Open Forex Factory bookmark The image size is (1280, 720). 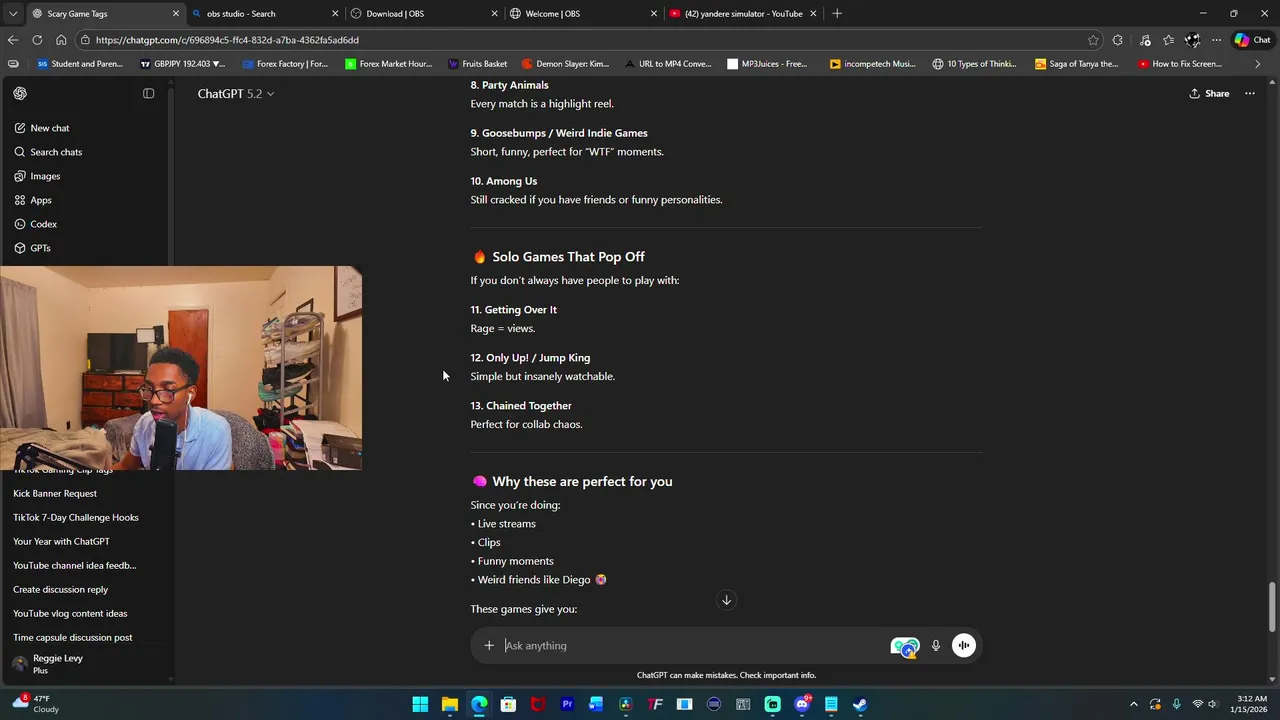[285, 64]
